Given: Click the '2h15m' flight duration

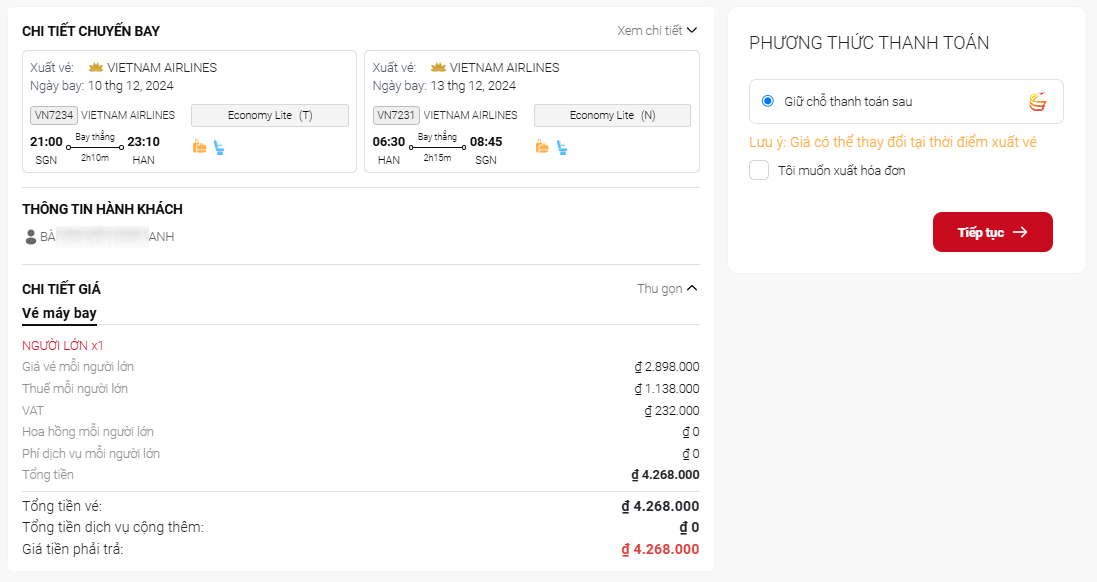Looking at the screenshot, I should point(437,158).
